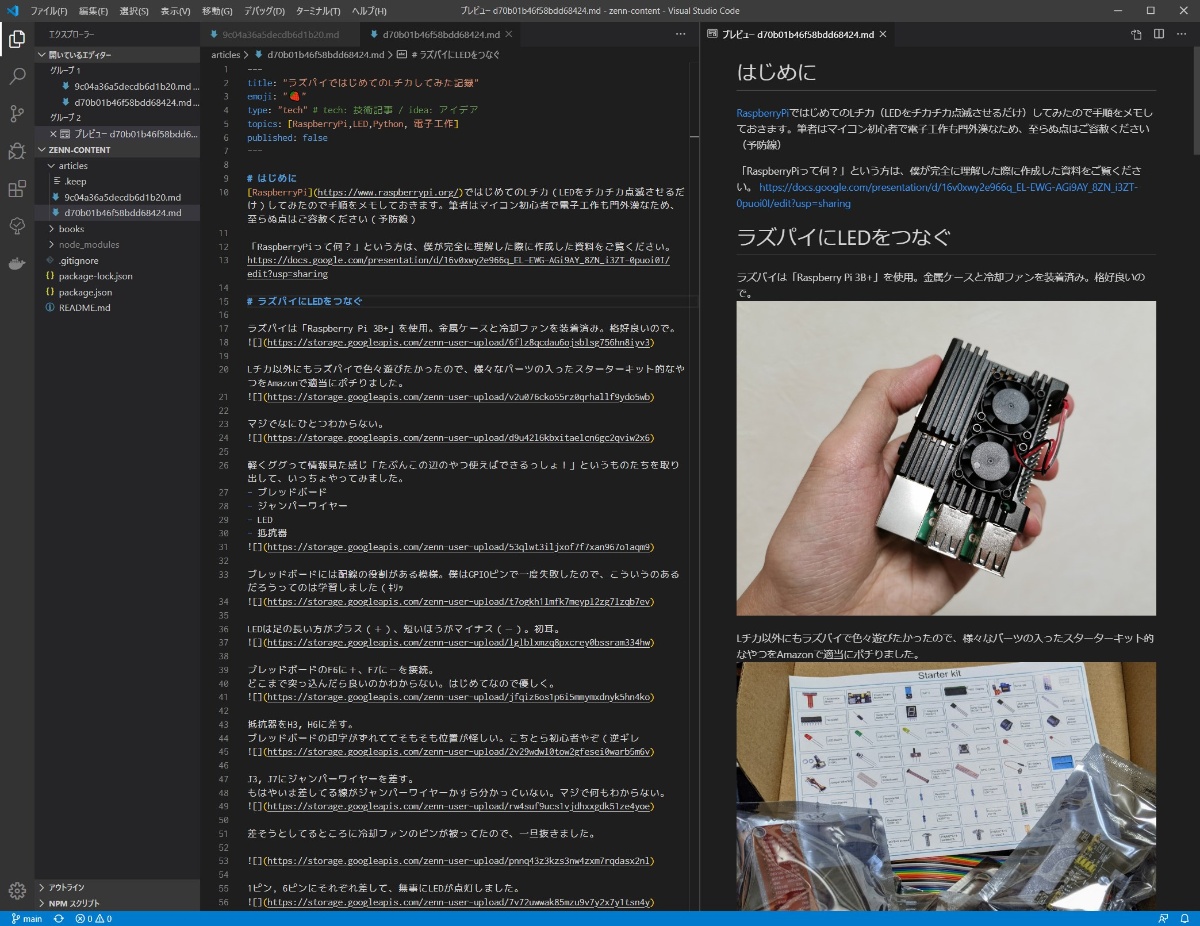This screenshot has width=1200, height=926.
Task: Click the synchronize changes icon in status bar
Action: [59, 918]
